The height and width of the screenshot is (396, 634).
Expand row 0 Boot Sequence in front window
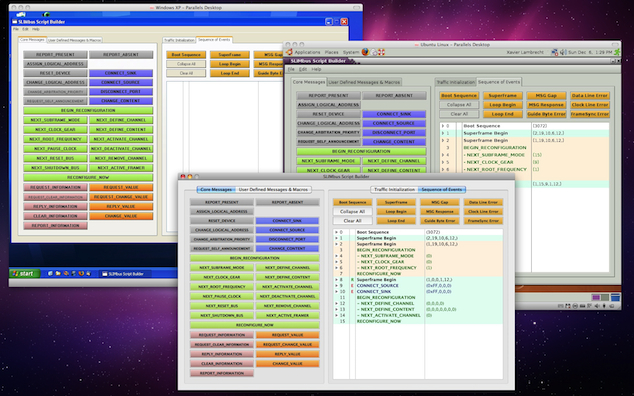click(336, 232)
